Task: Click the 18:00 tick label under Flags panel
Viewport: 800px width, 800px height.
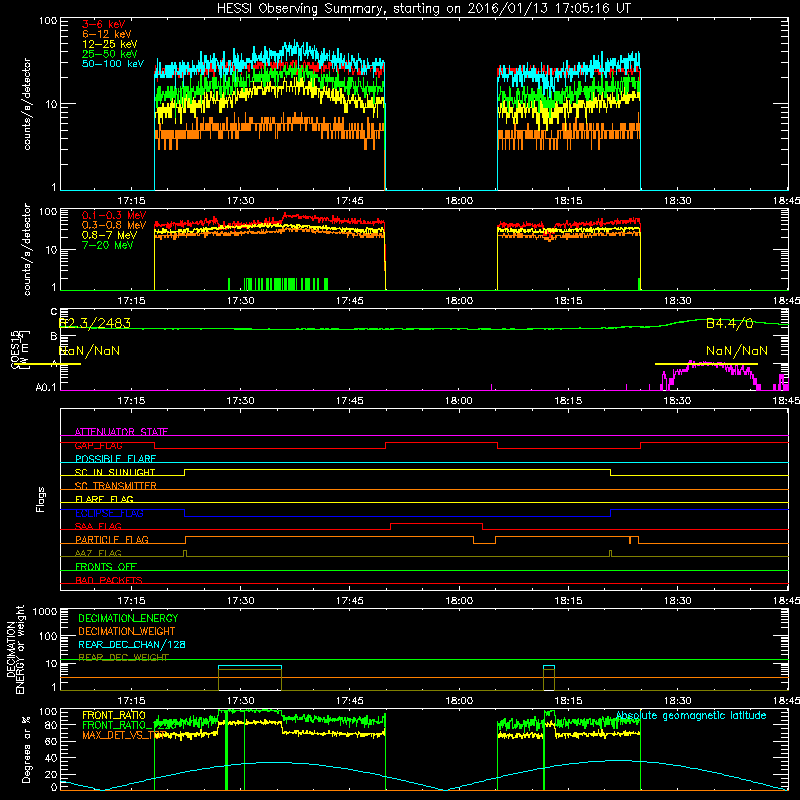Action: coord(459,601)
